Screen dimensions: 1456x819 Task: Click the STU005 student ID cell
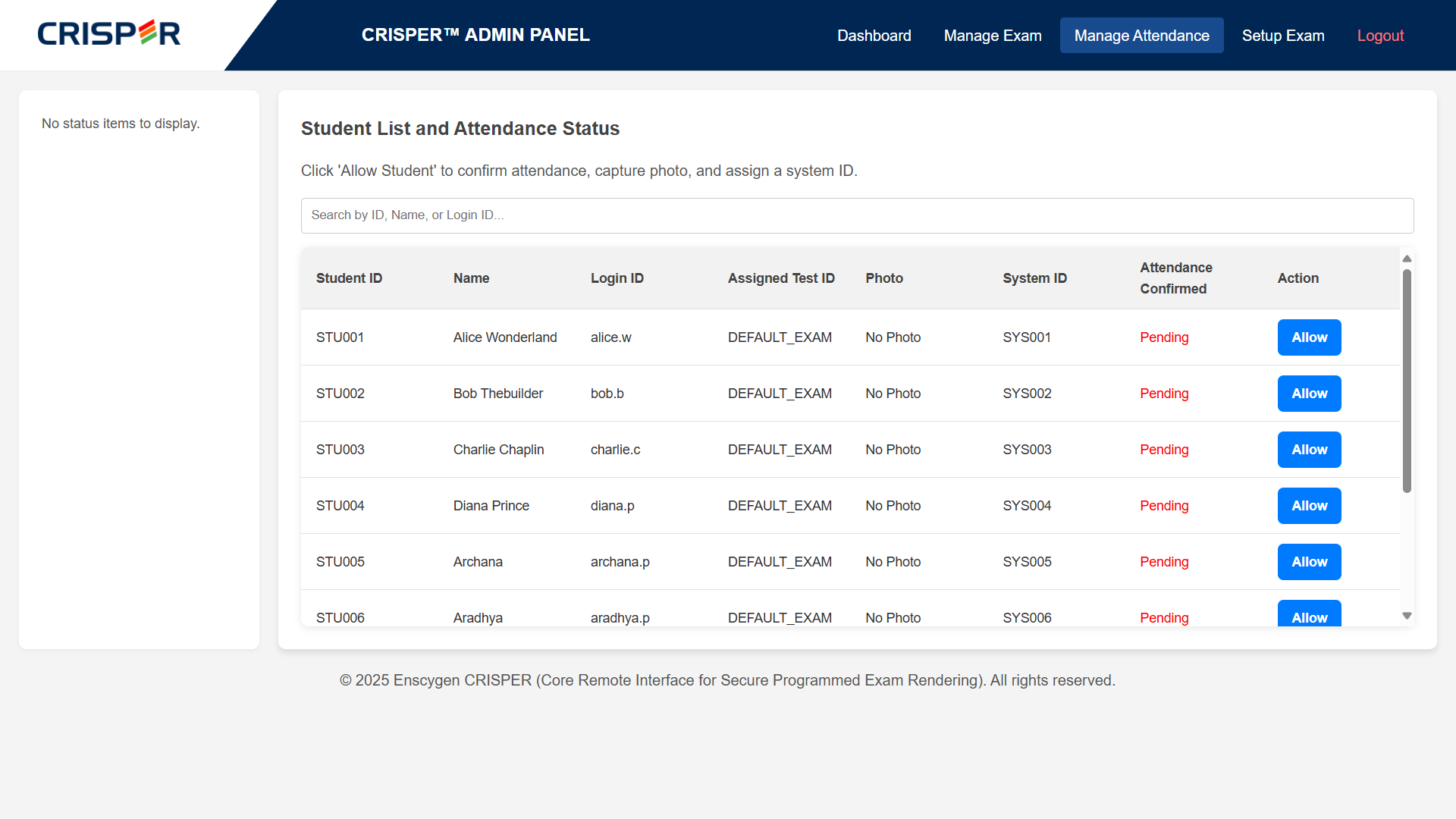(x=340, y=562)
